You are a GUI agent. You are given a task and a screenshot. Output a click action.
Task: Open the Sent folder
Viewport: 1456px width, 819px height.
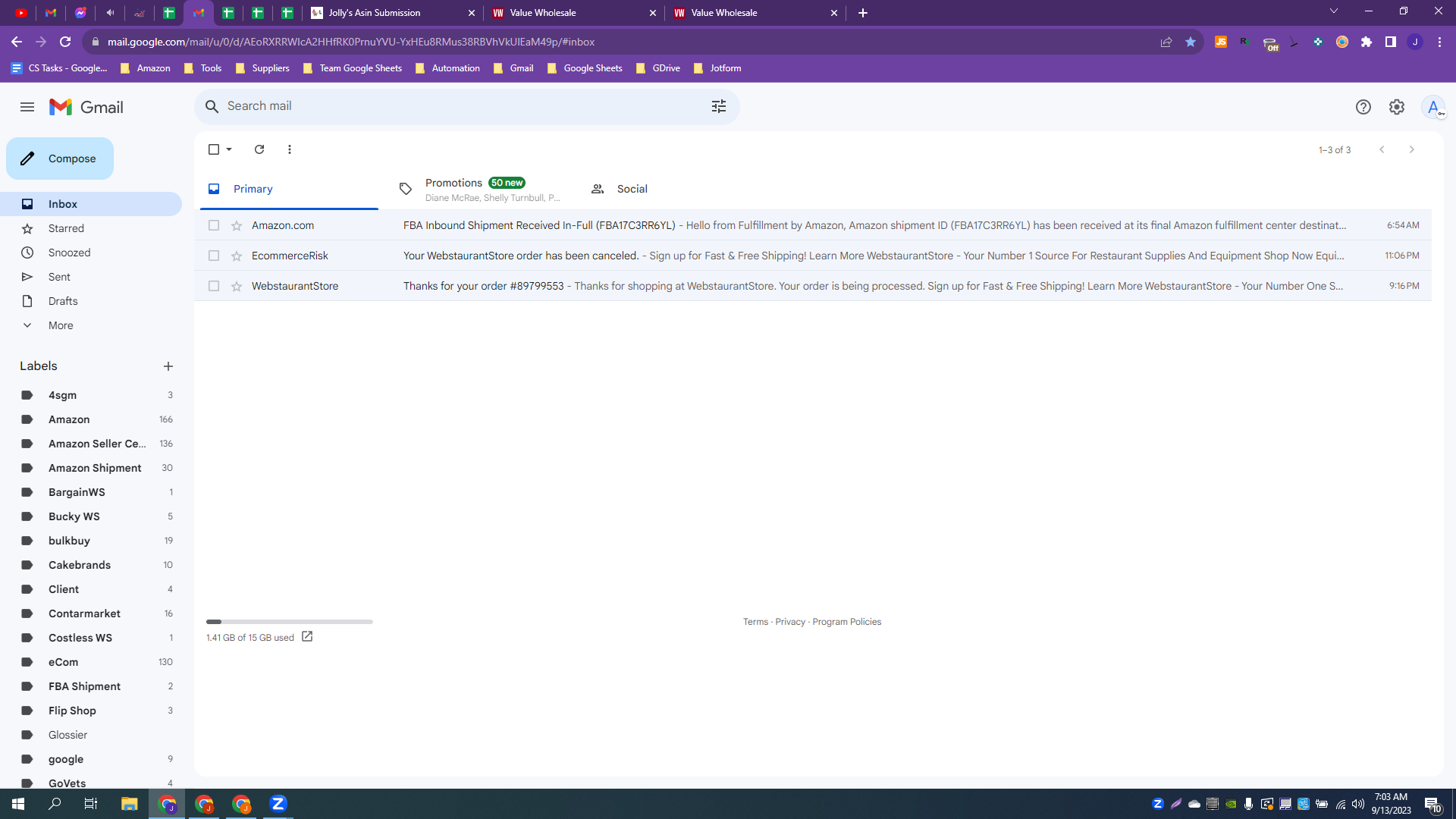click(91, 277)
